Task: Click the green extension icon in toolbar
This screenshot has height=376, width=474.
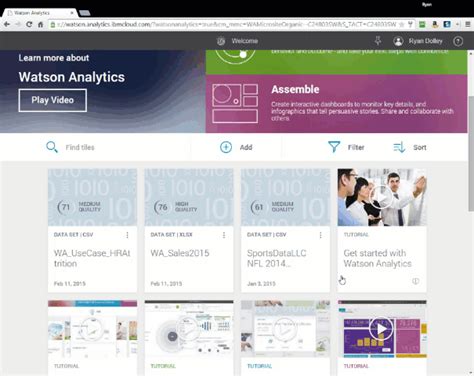Action: [422, 24]
